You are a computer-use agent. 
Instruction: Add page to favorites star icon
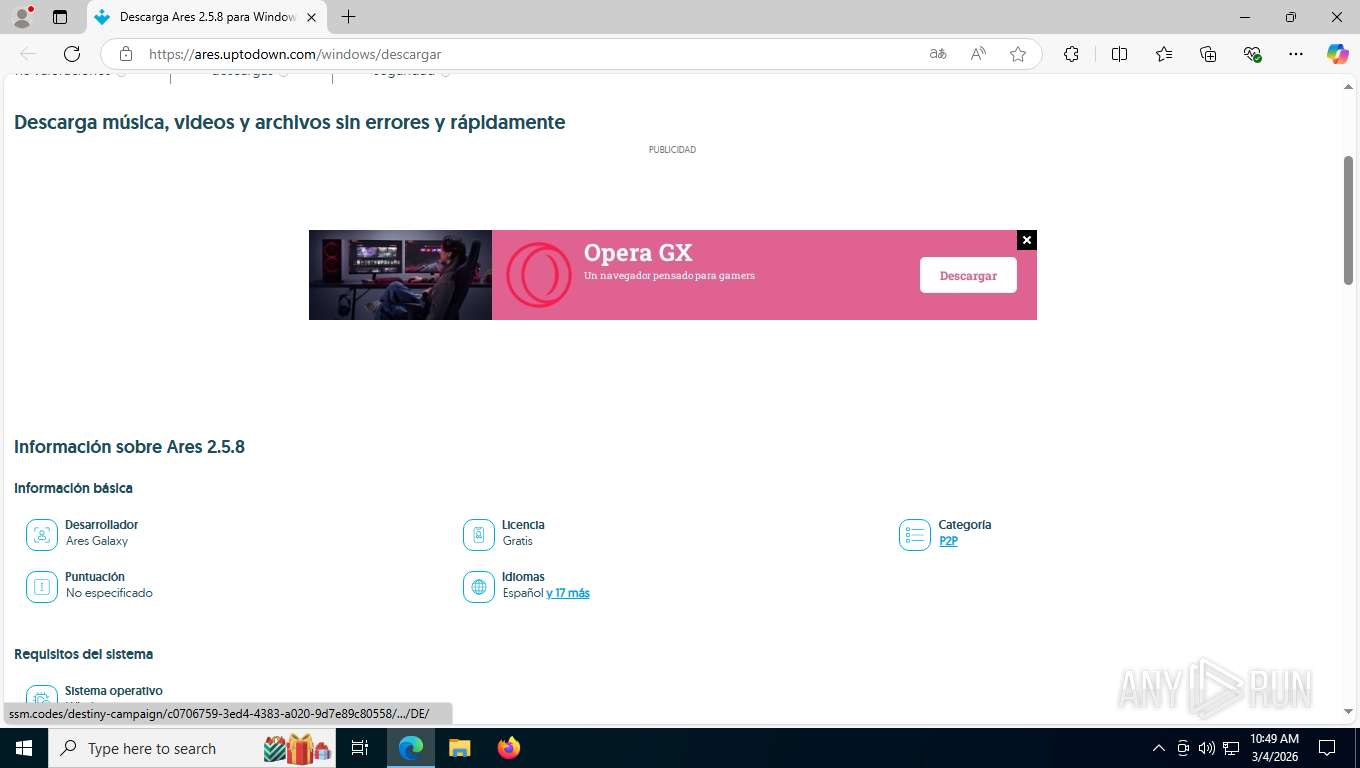tap(1018, 54)
